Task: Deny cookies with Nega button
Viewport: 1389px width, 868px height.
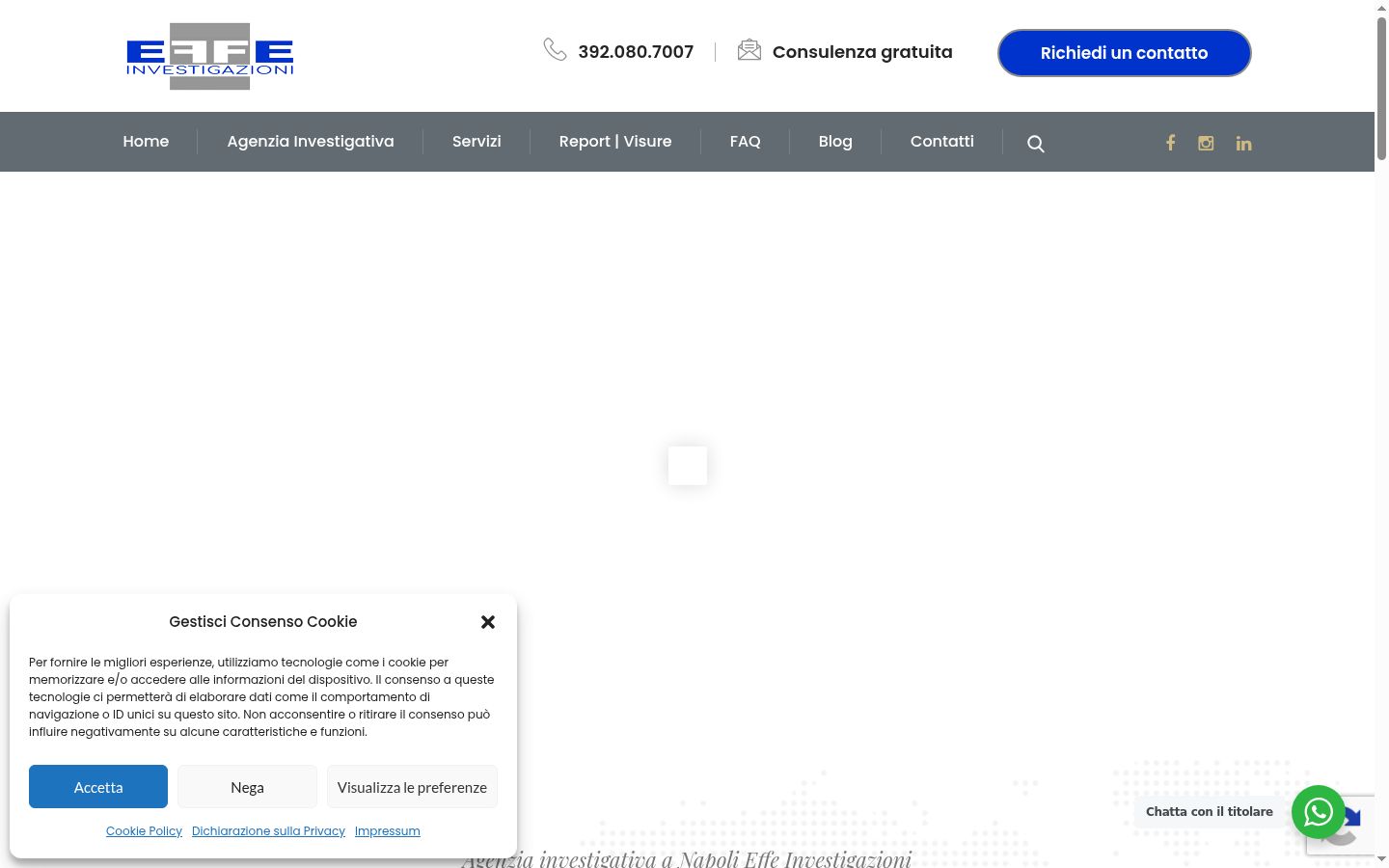Action: point(247,787)
